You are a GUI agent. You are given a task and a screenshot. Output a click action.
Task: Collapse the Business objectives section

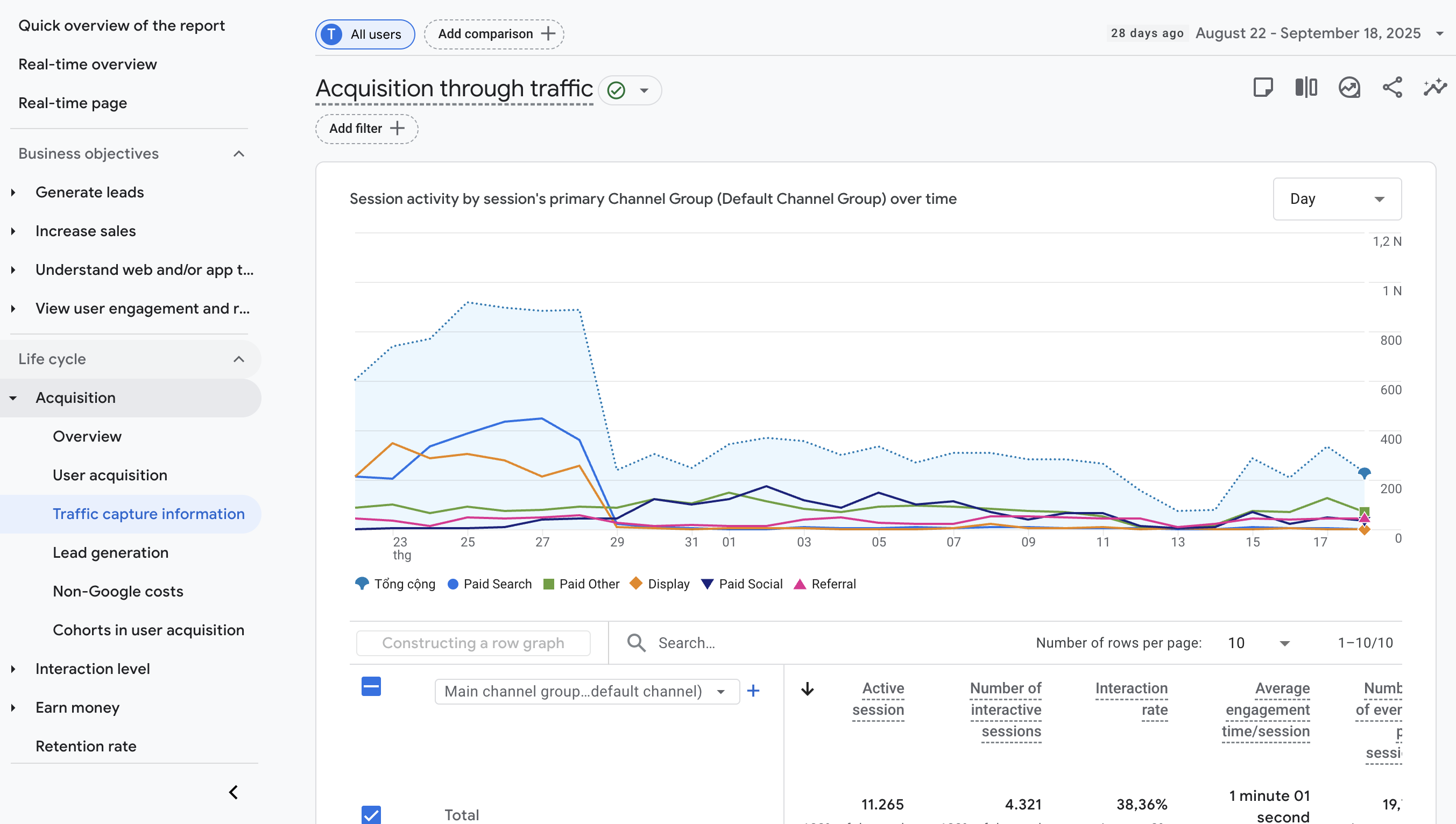pos(239,154)
